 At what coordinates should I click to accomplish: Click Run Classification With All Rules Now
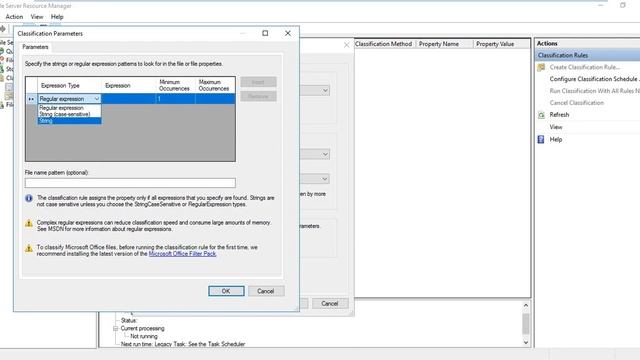(594, 91)
